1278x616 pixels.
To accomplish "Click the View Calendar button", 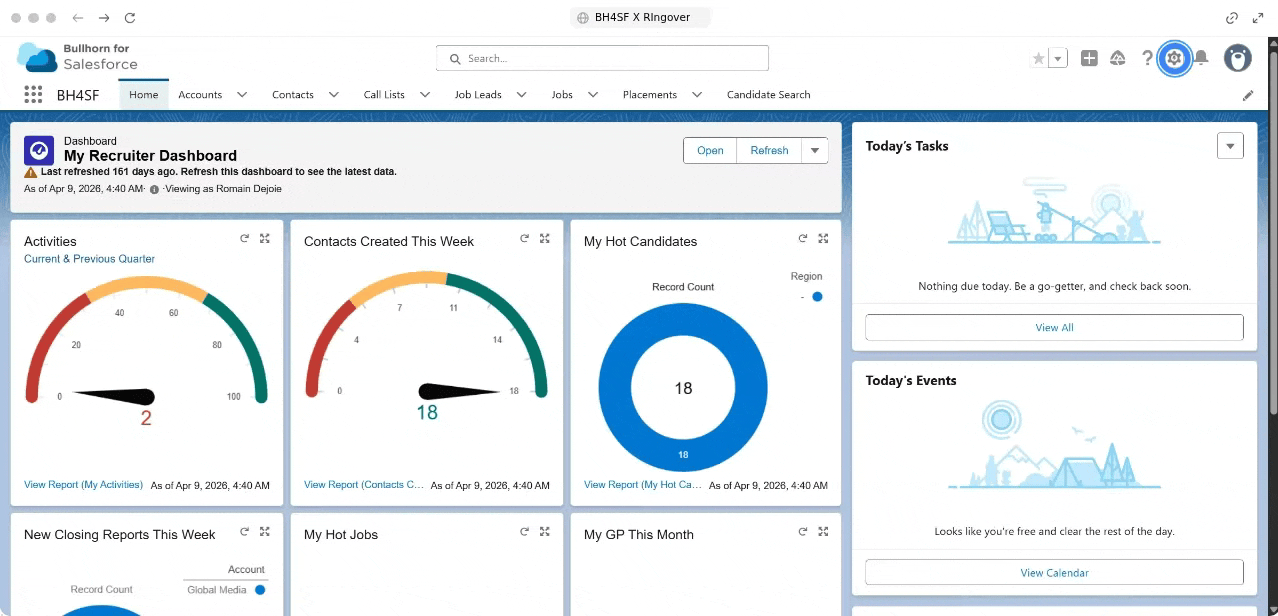I will point(1054,573).
